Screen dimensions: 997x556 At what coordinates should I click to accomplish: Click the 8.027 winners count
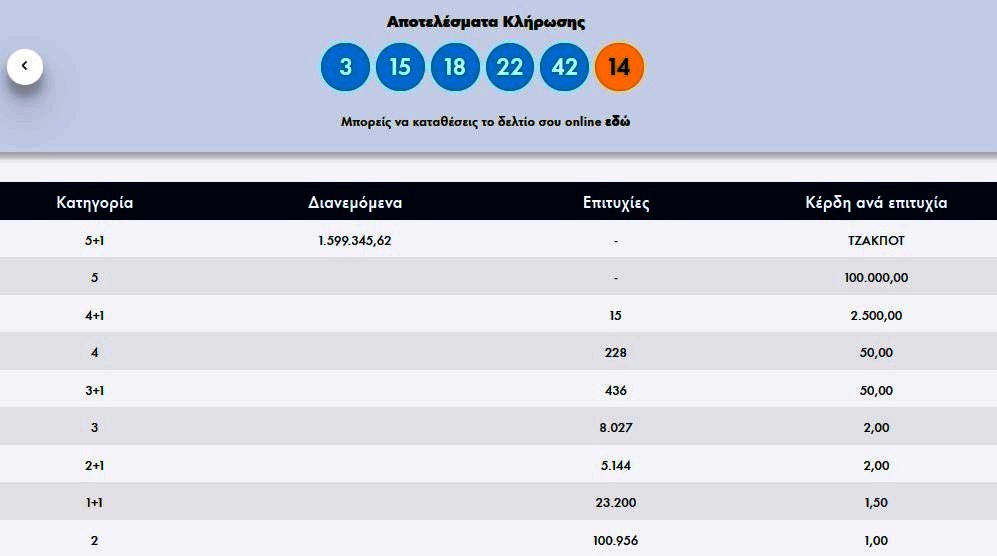click(x=616, y=428)
